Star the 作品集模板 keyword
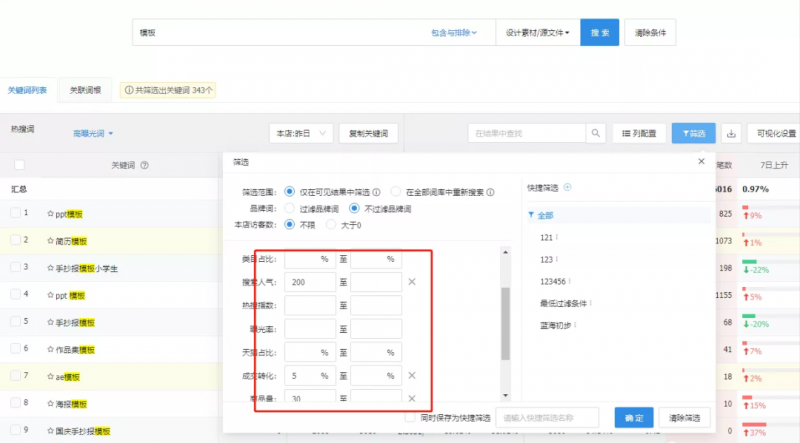Image resolution: width=800 pixels, height=443 pixels. [50, 349]
